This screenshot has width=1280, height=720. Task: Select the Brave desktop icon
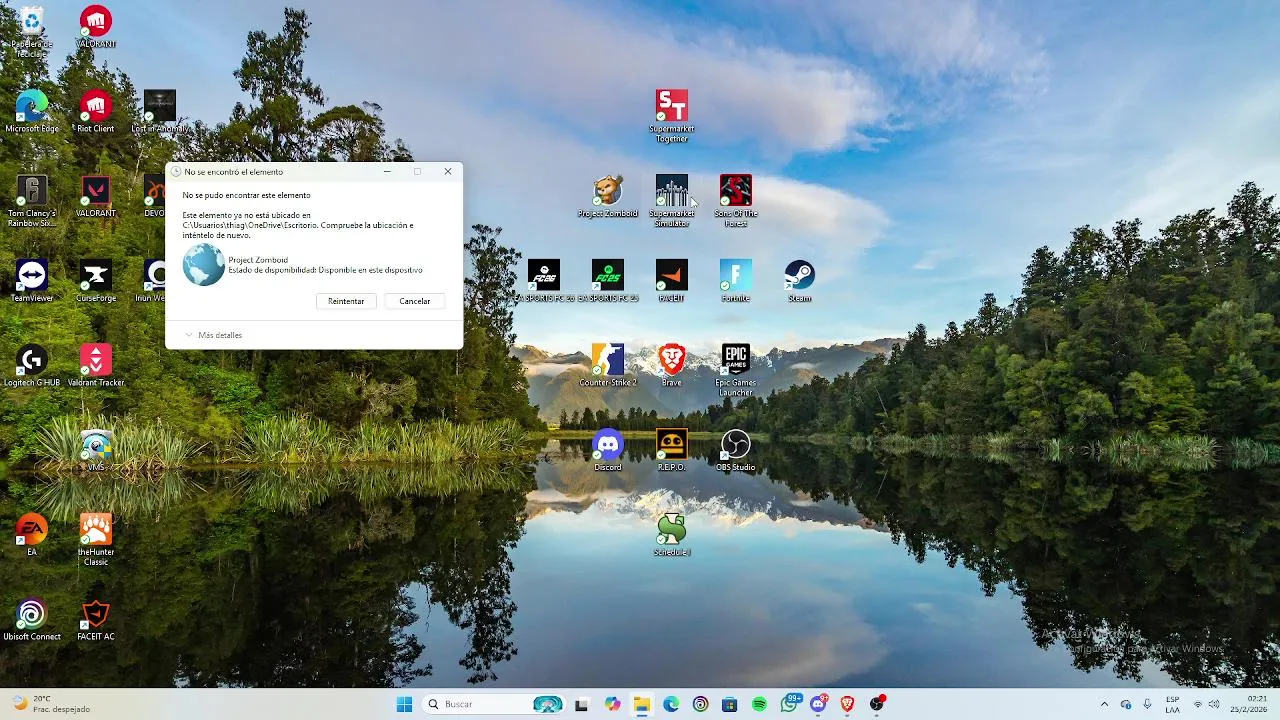click(672, 366)
